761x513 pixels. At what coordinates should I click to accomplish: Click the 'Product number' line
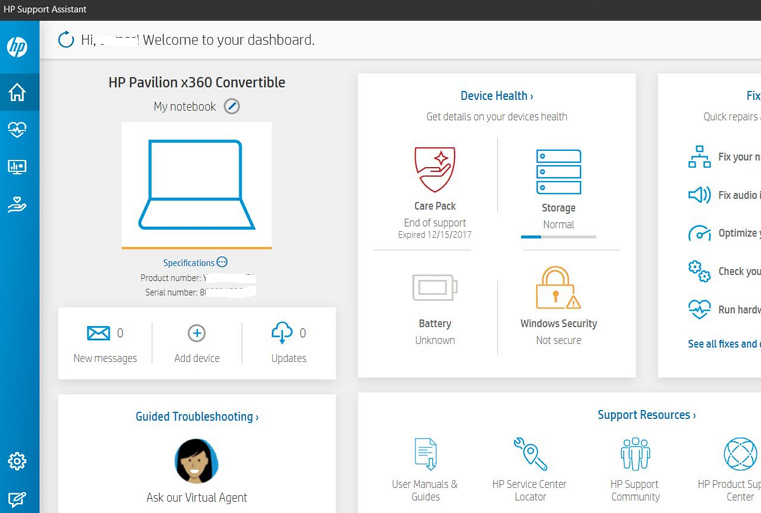point(198,278)
